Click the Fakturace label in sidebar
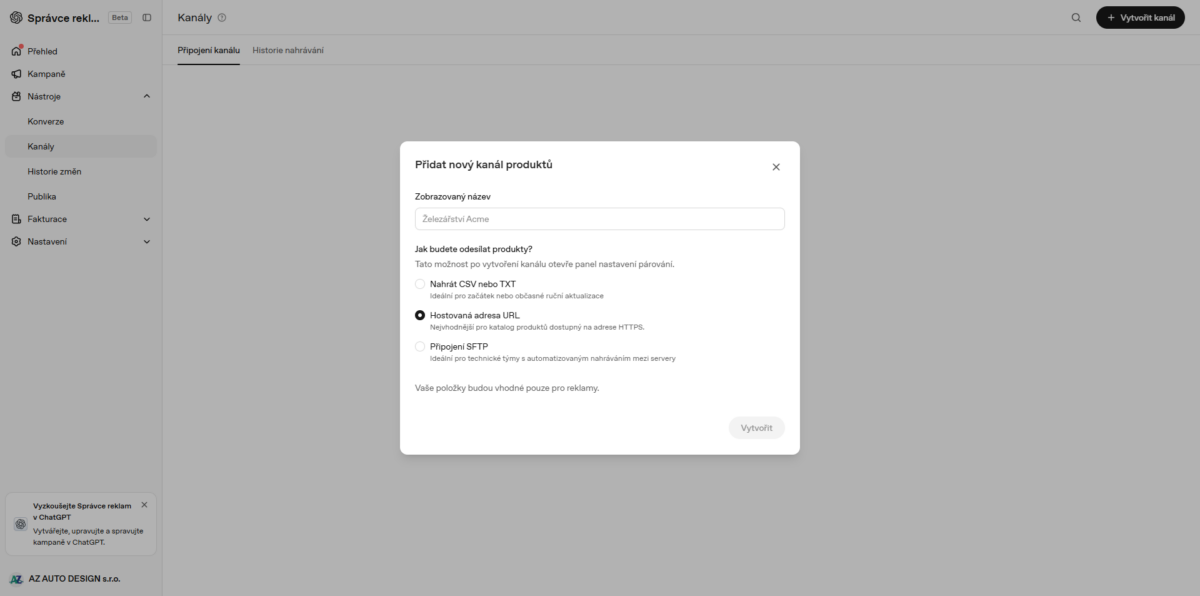Viewport: 1200px width, 596px height. coord(47,219)
